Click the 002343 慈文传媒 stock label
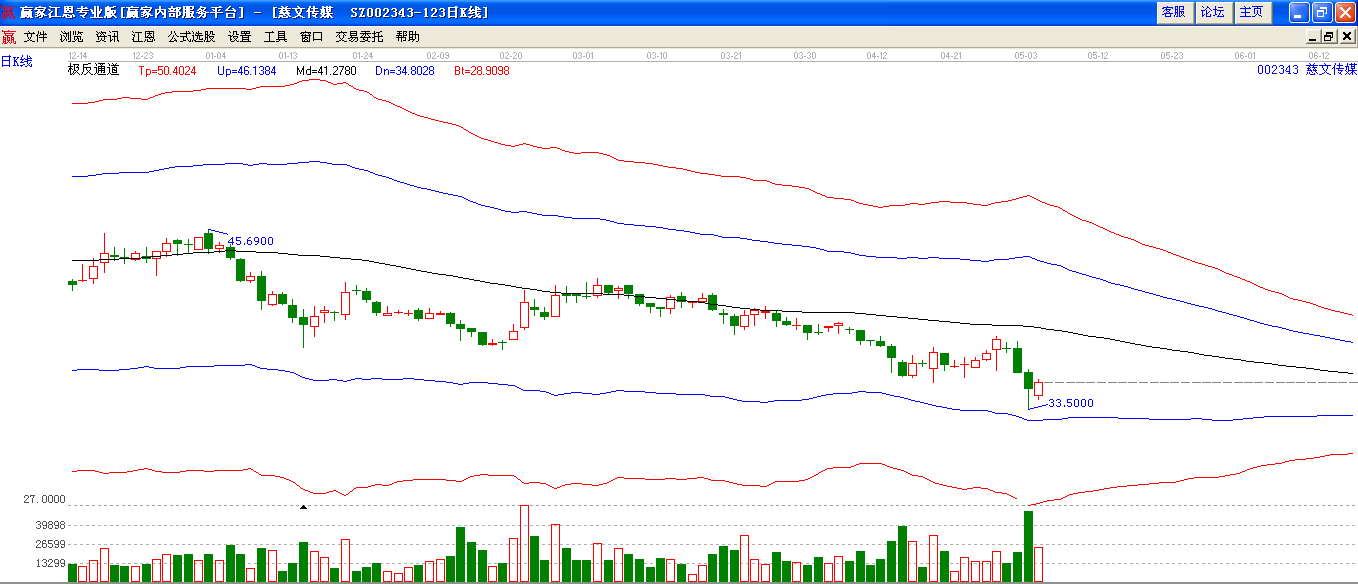This screenshot has height=584, width=1358. 1306,70
